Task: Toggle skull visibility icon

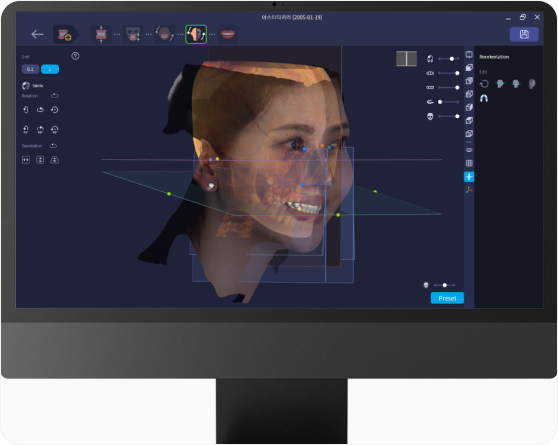Action: (430, 116)
